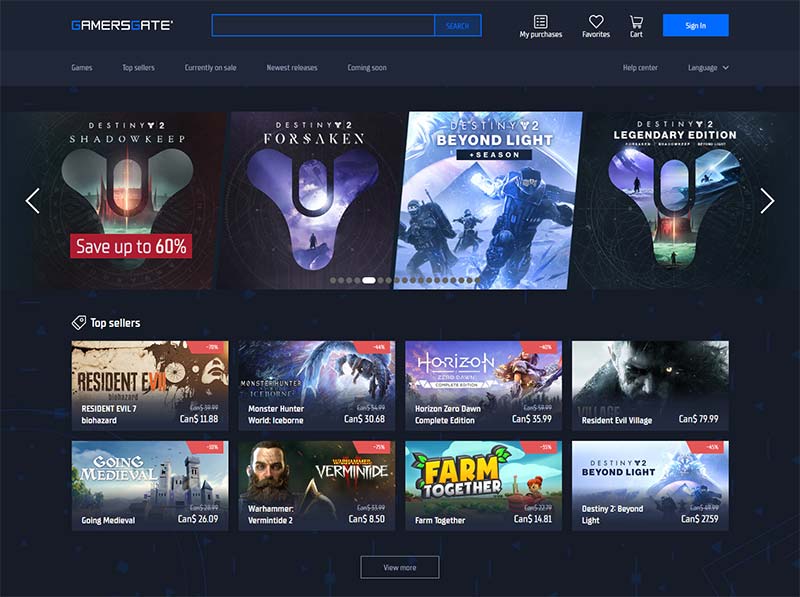Open the Games menu

tap(82, 67)
